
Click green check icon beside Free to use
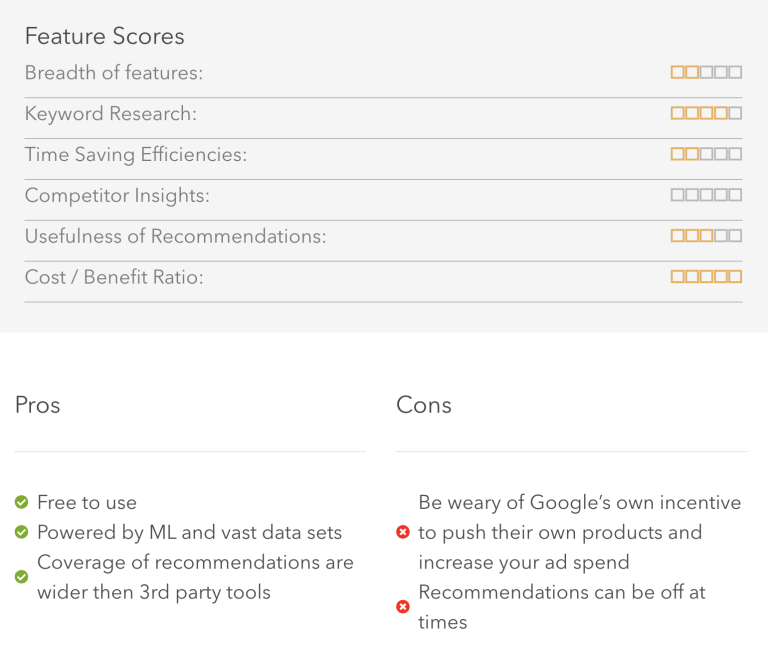[22, 502]
